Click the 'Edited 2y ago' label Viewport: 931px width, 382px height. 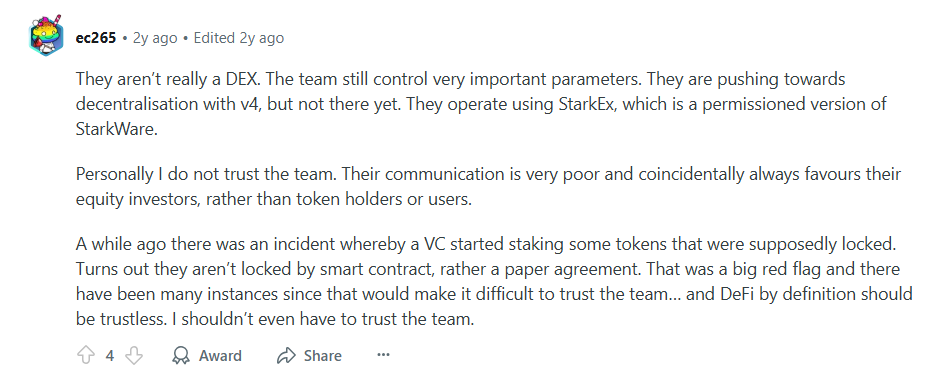coord(239,38)
